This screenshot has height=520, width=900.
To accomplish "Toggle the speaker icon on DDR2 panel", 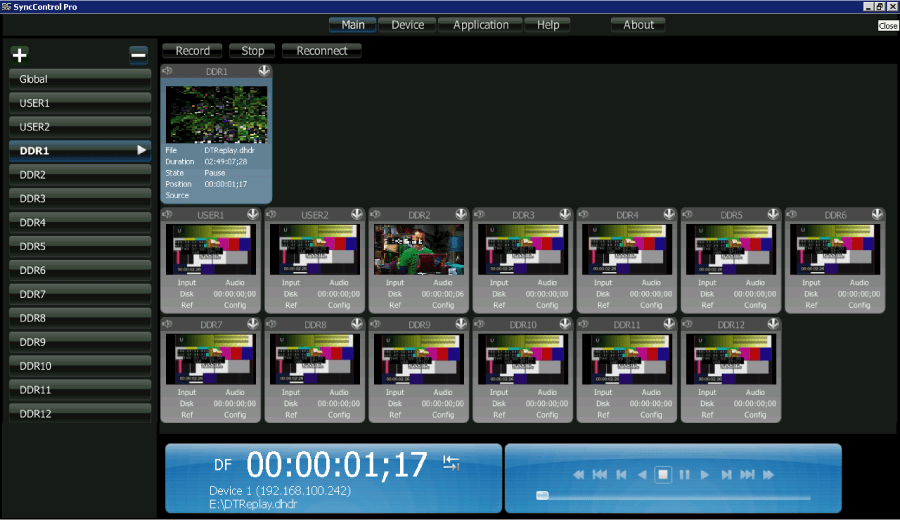I will [x=375, y=214].
